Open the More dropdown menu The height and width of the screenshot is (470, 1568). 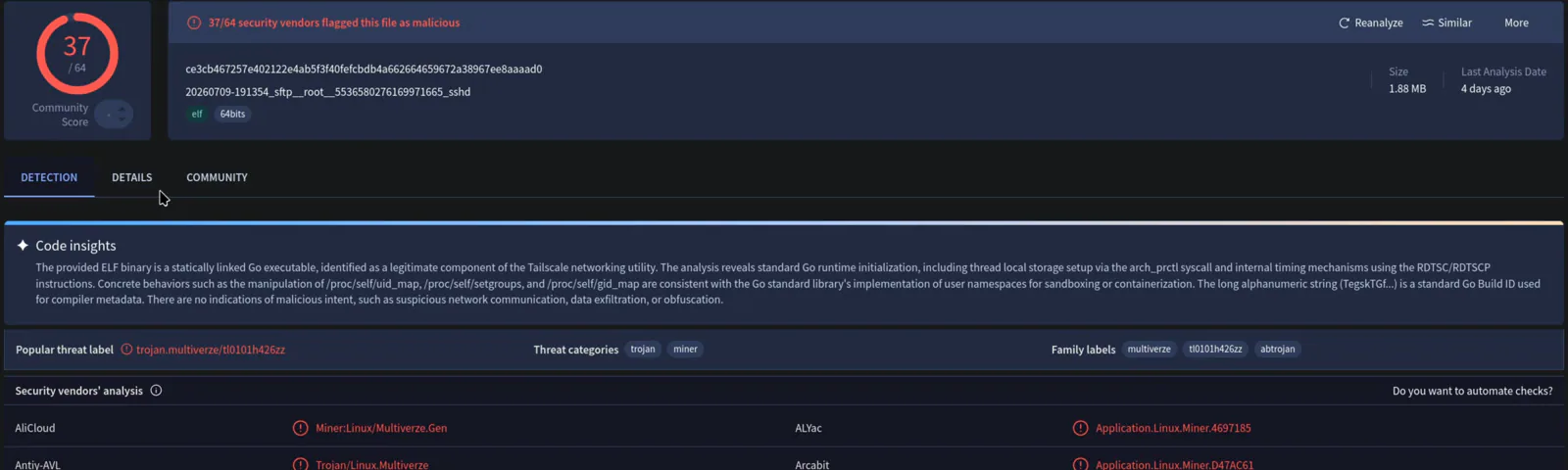(x=1516, y=23)
